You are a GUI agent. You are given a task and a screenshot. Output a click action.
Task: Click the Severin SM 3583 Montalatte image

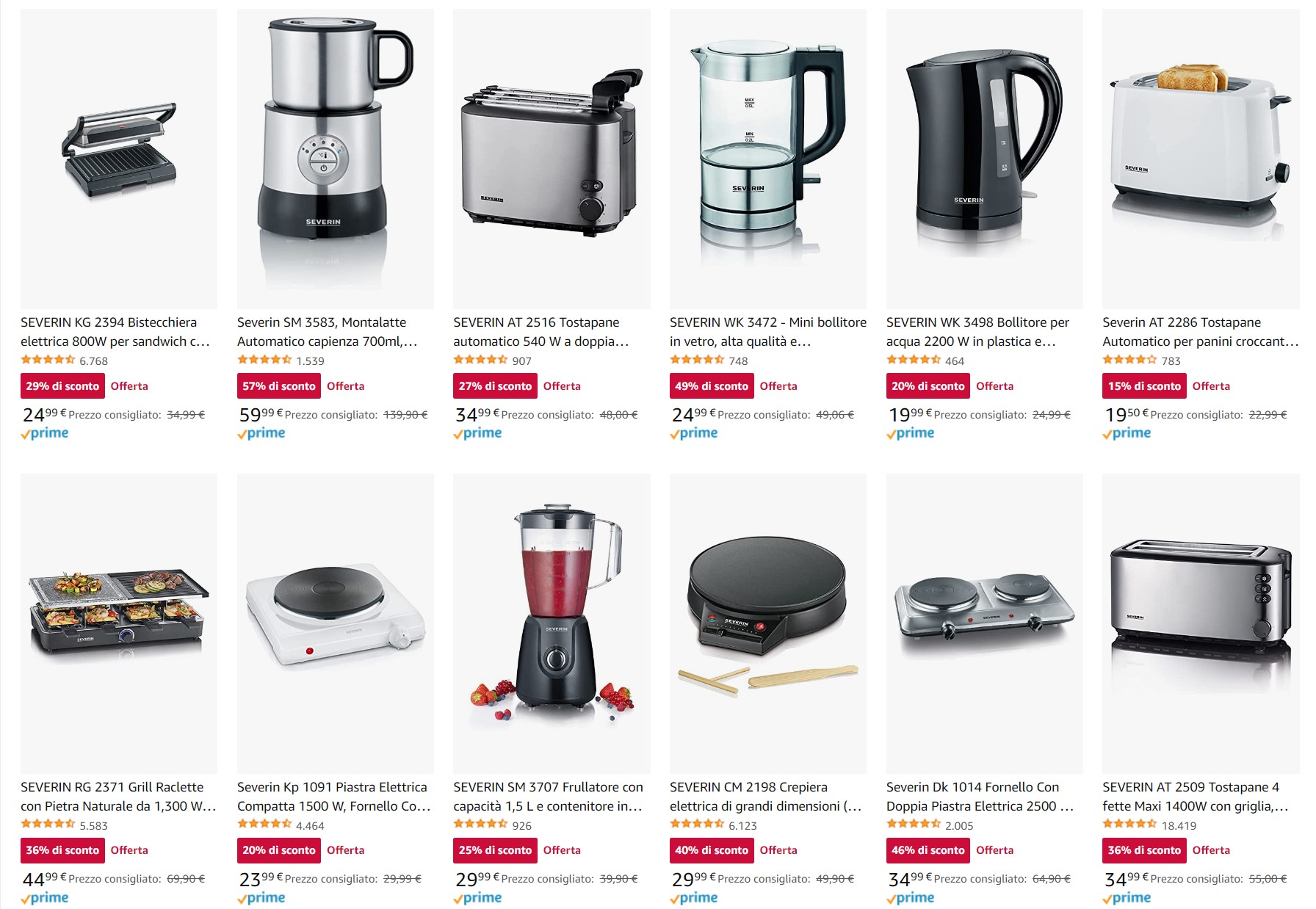(x=336, y=159)
